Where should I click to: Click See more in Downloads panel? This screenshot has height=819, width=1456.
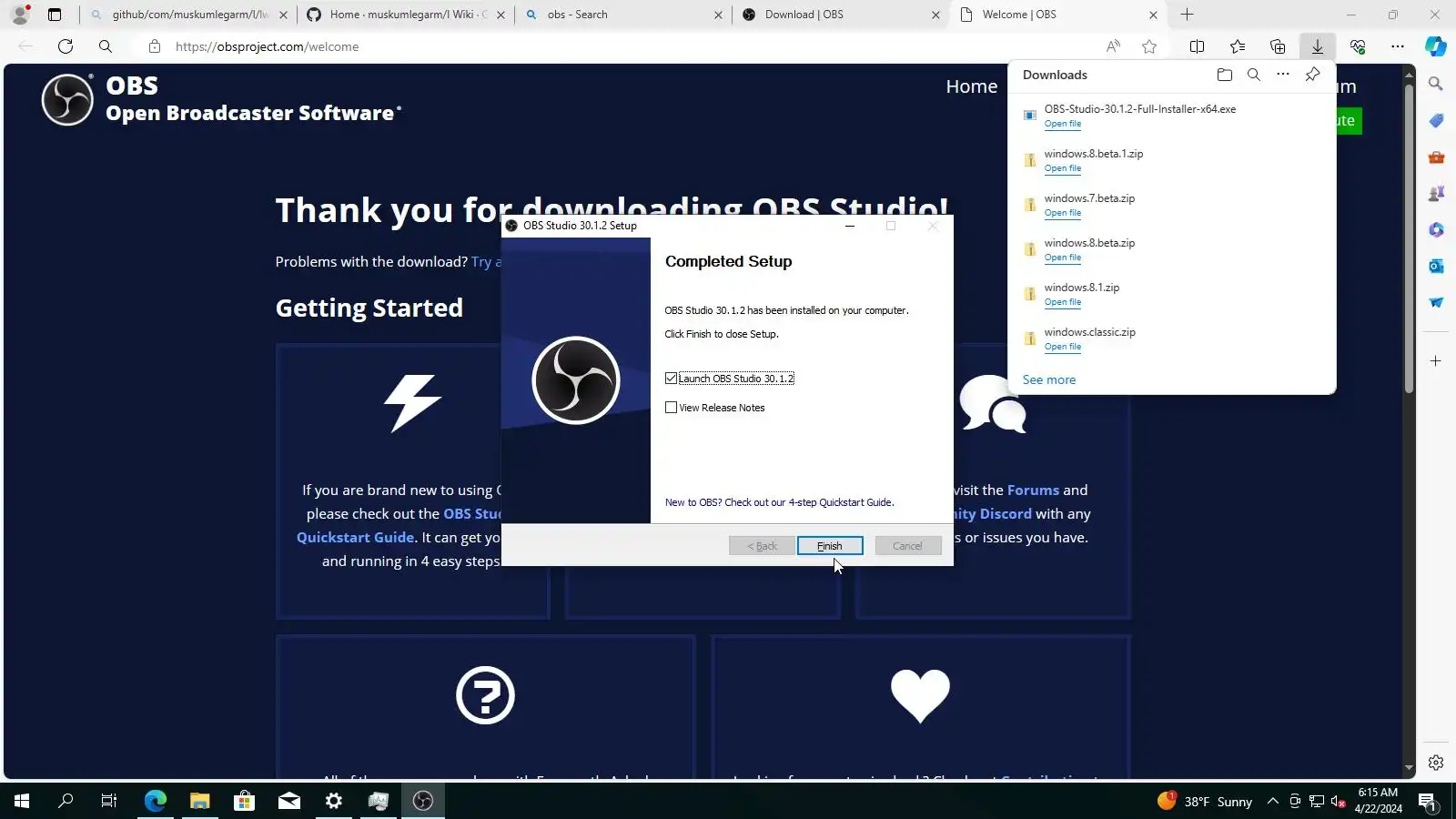[x=1048, y=379]
